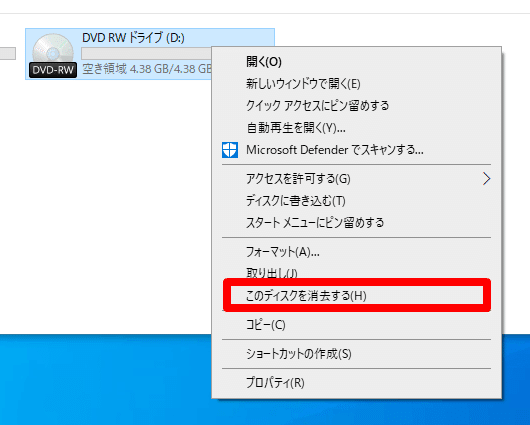
Task: Select クイック アクセスにピン留めする
Action: point(356,105)
